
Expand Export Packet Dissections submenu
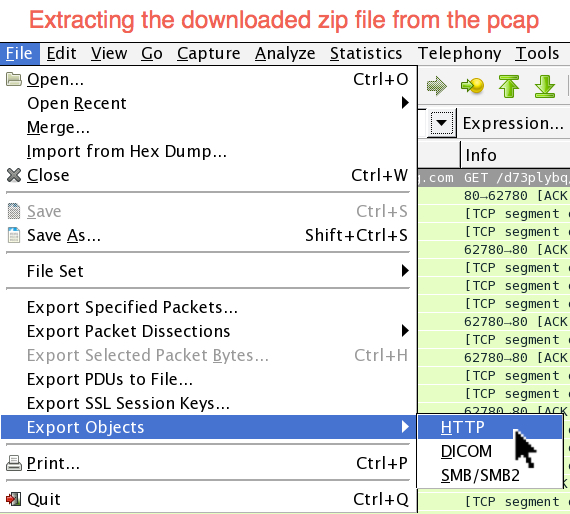209,331
